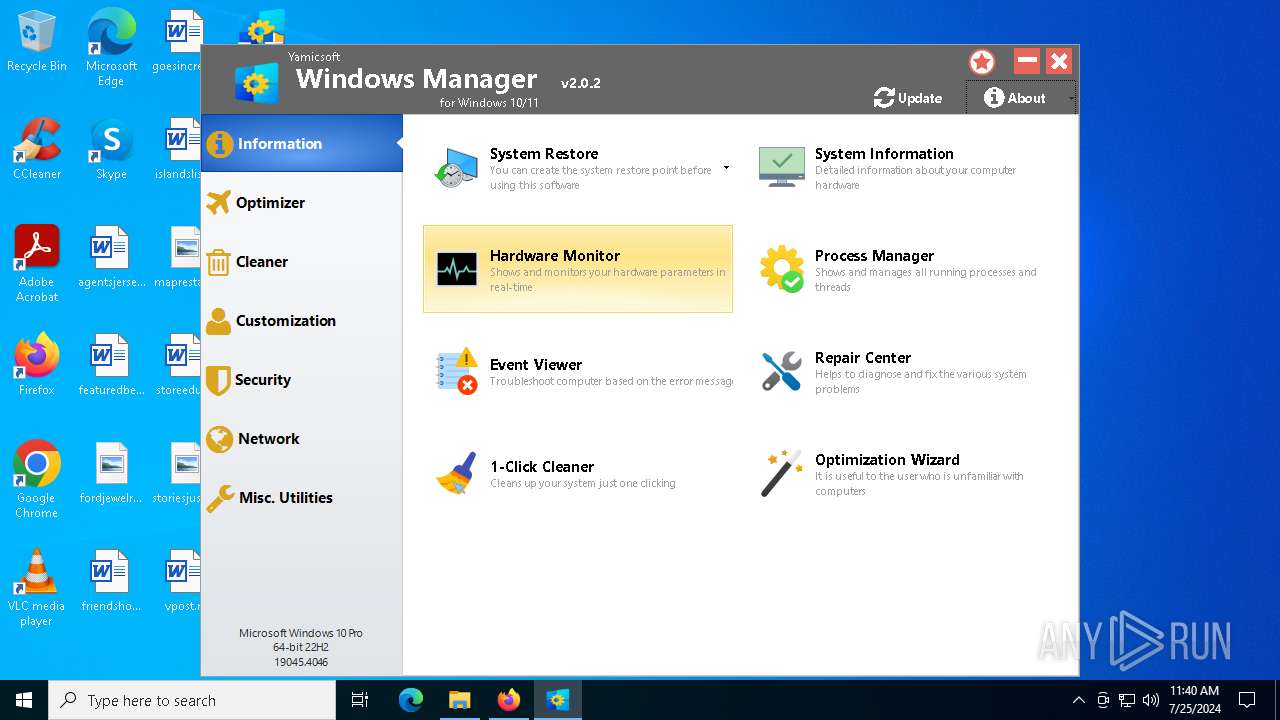
Task: Click the Edge taskbar icon
Action: pyautogui.click(x=411, y=700)
